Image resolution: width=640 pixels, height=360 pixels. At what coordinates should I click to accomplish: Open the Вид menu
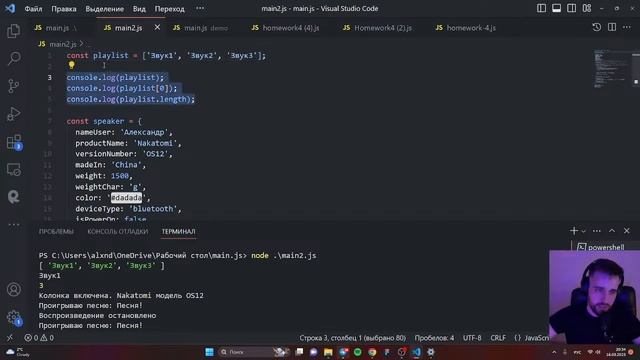(x=139, y=9)
